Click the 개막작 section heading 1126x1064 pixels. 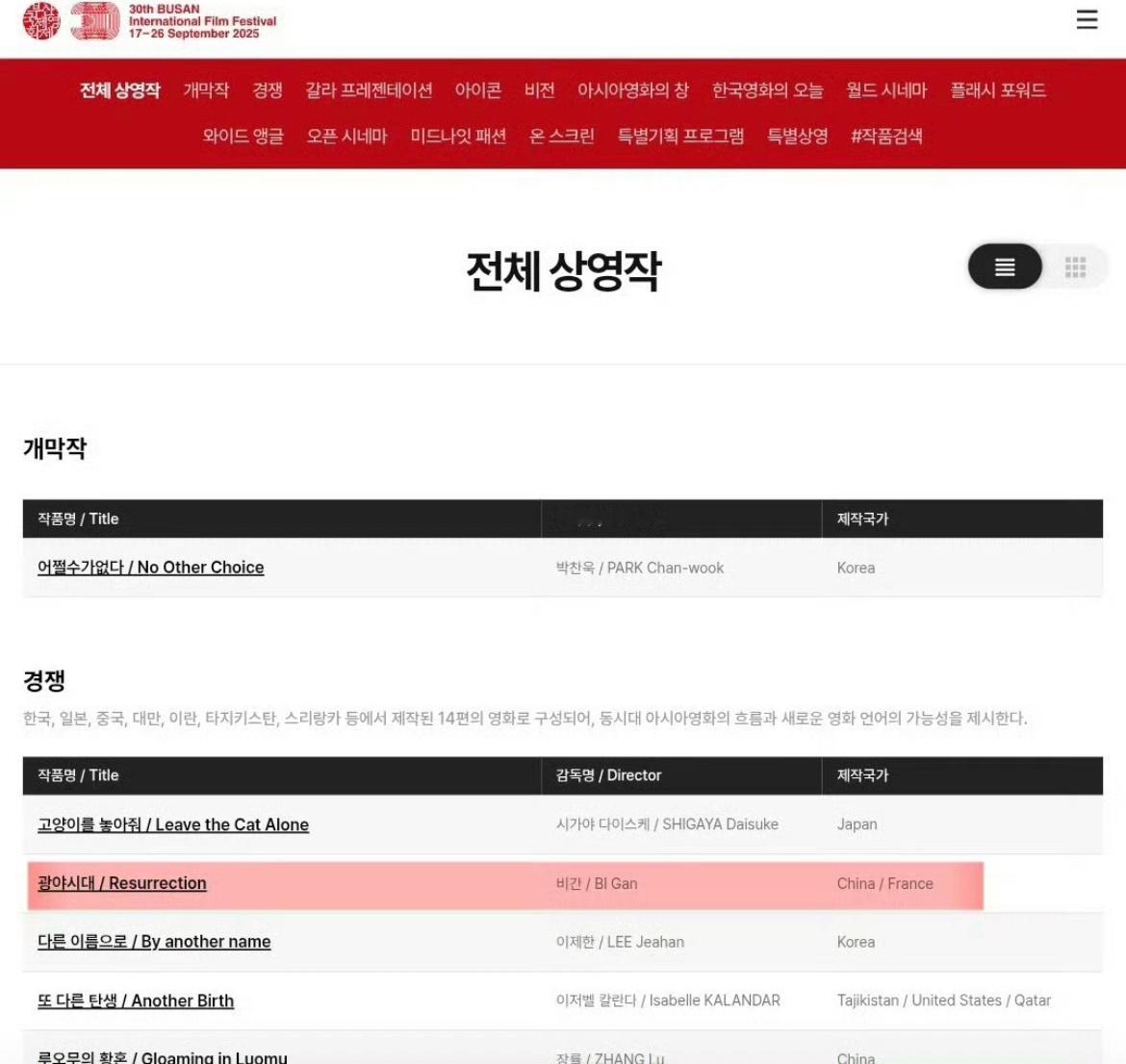click(x=55, y=448)
